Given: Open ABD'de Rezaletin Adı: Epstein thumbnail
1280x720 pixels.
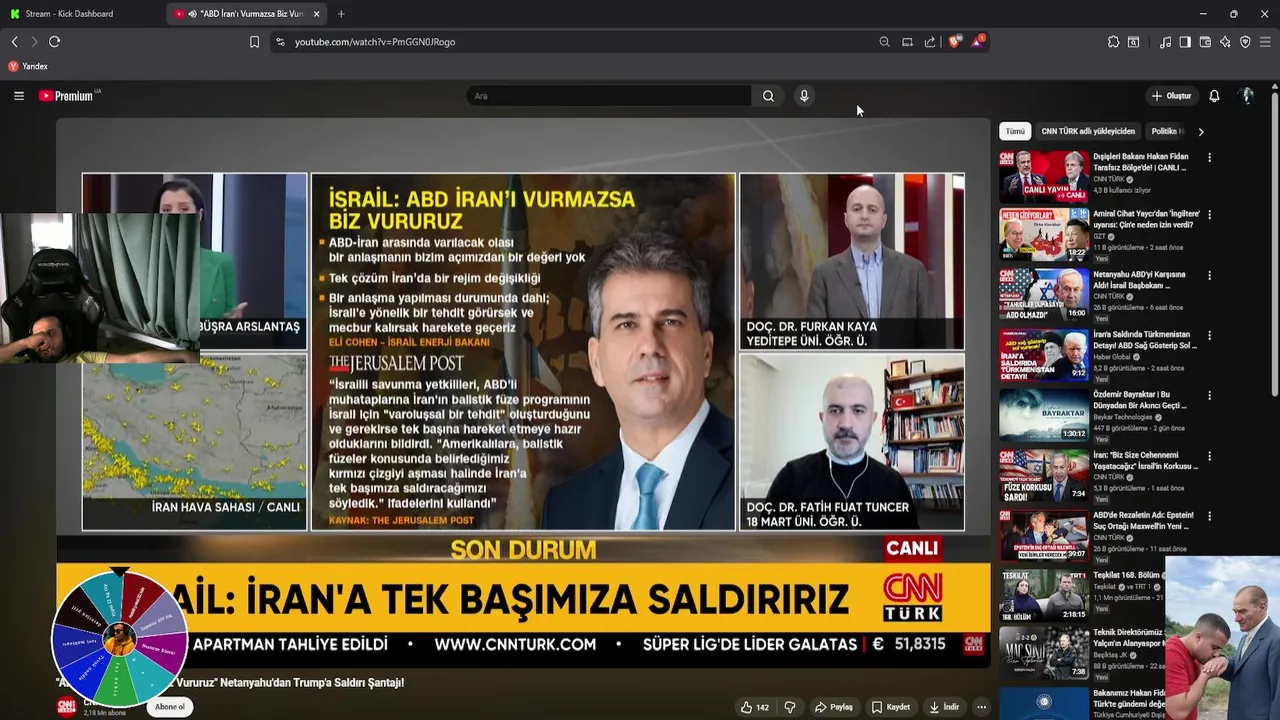Looking at the screenshot, I should click(1044, 536).
